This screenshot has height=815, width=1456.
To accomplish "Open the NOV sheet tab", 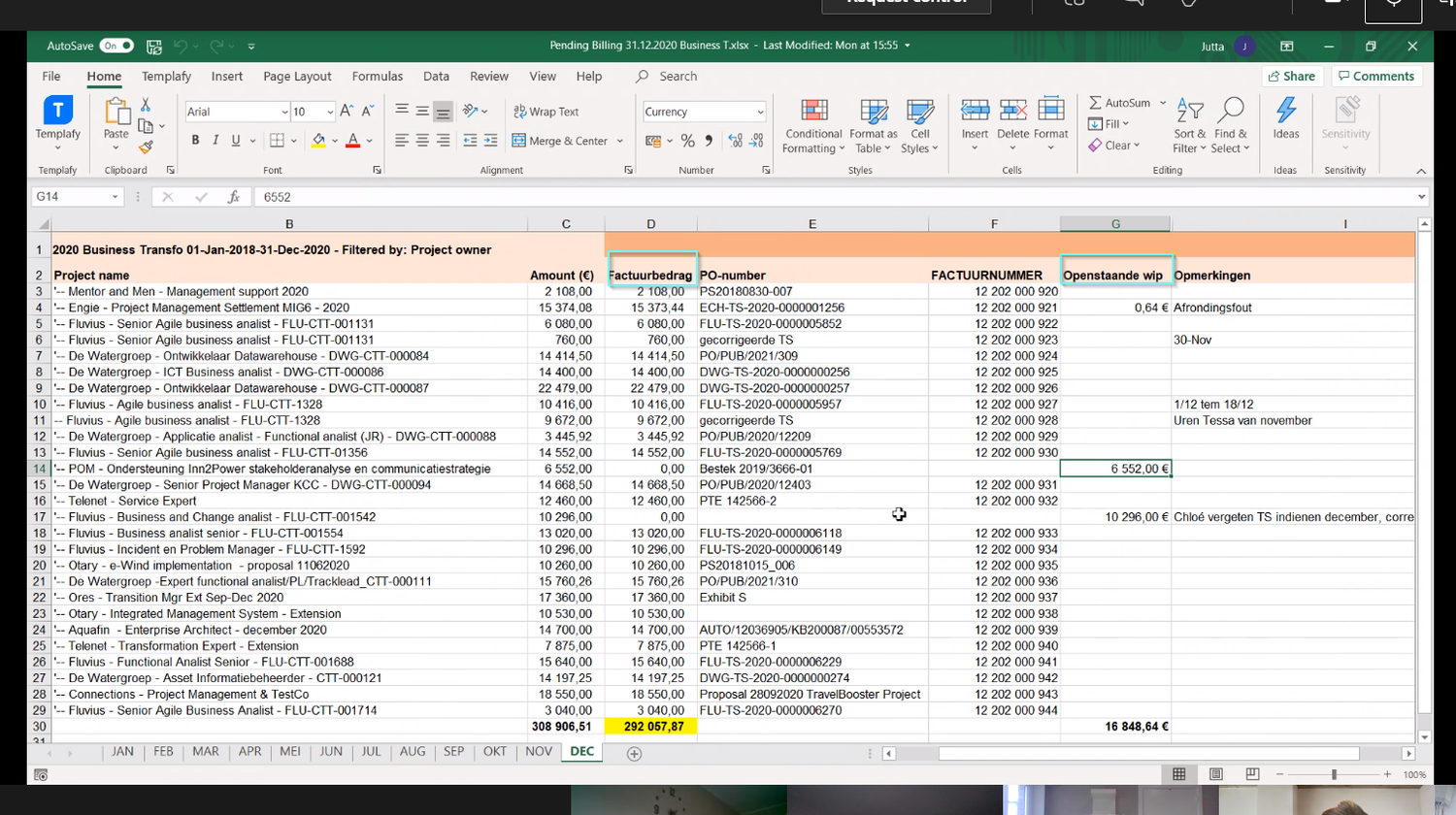I will [x=539, y=752].
